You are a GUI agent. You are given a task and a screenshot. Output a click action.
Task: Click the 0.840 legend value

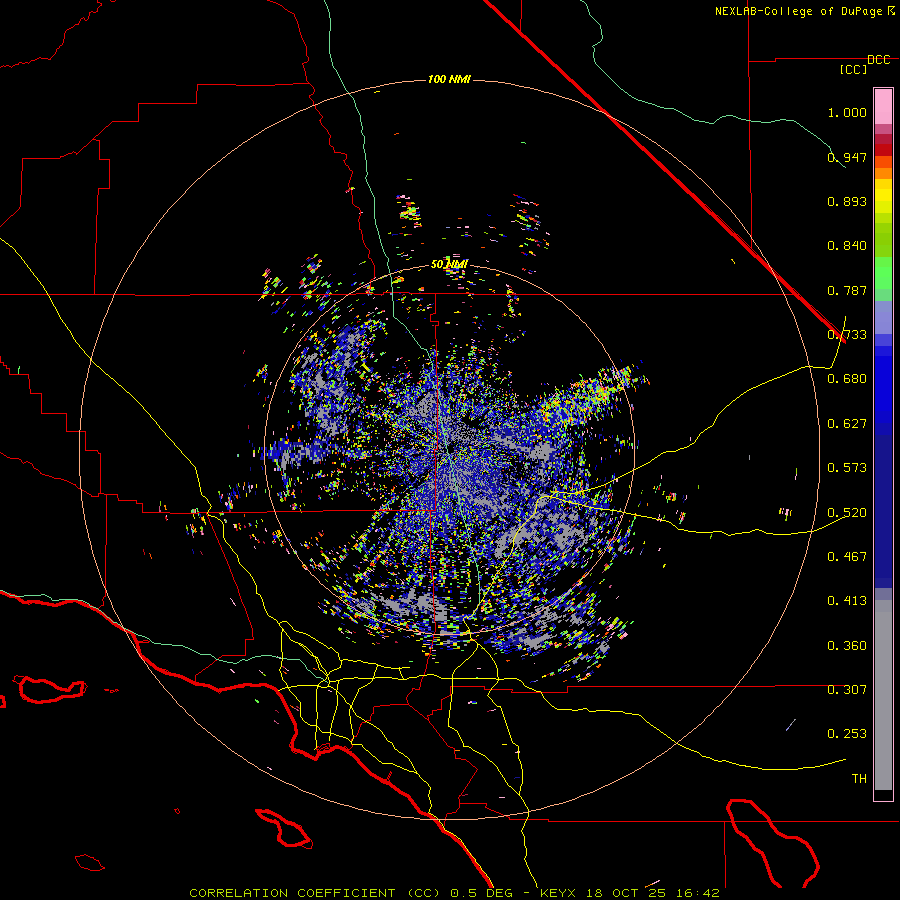pos(847,246)
